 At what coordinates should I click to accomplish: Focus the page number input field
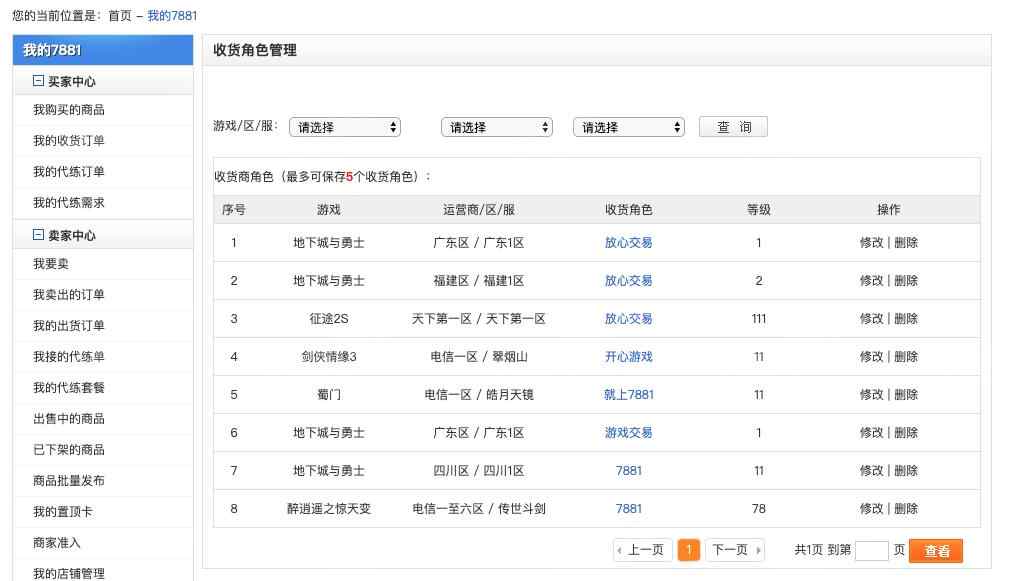(x=871, y=550)
